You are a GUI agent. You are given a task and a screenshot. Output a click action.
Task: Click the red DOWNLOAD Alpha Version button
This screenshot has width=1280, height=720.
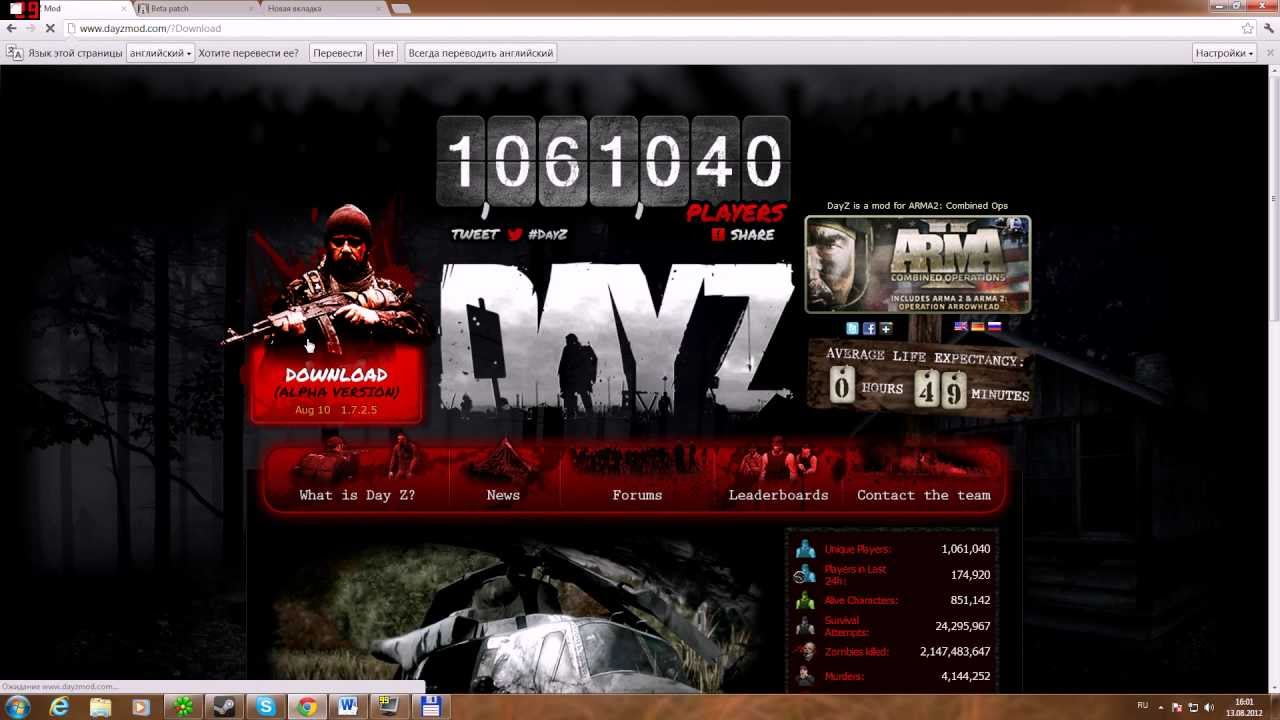pos(336,384)
